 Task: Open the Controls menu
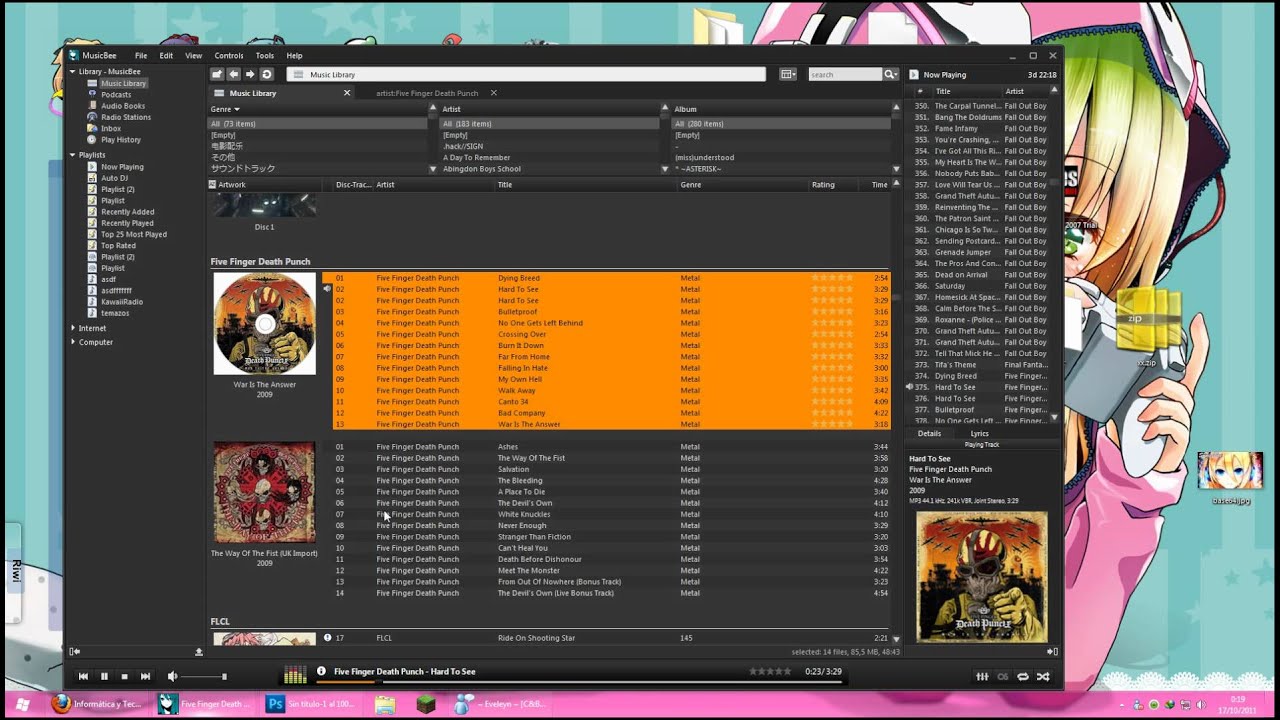tap(229, 56)
